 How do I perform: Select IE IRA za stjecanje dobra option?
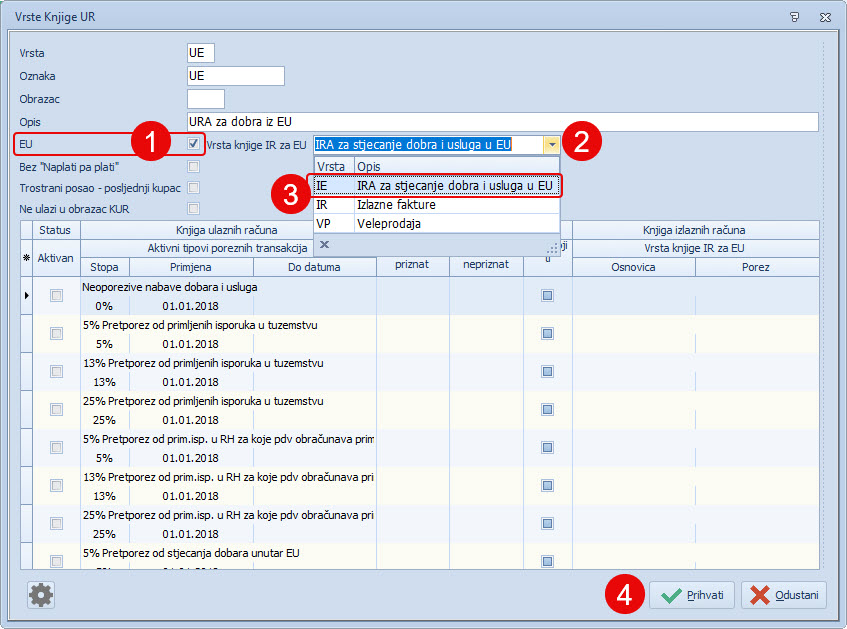(435, 185)
